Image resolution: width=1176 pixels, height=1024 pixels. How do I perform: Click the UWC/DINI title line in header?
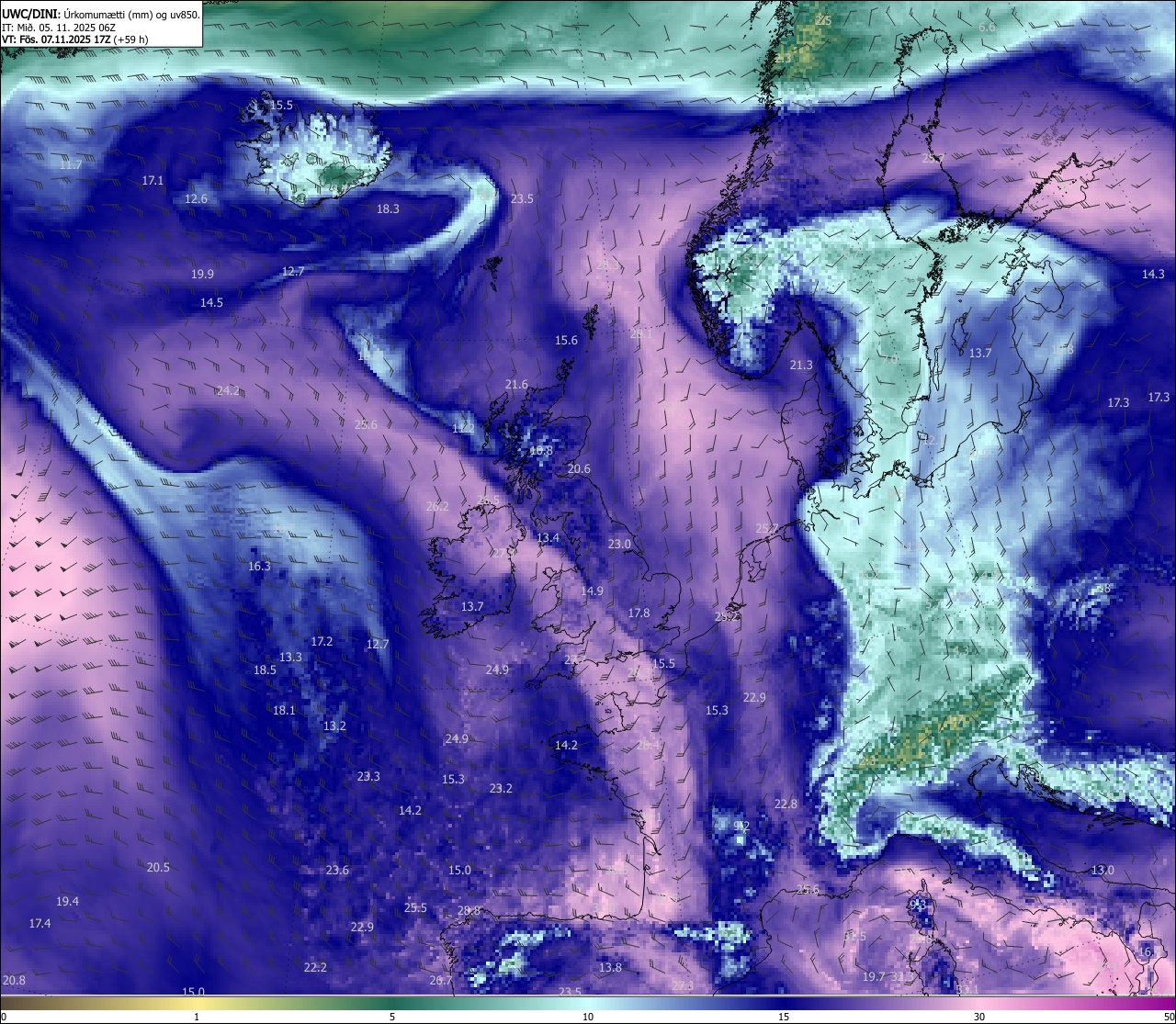click(101, 14)
